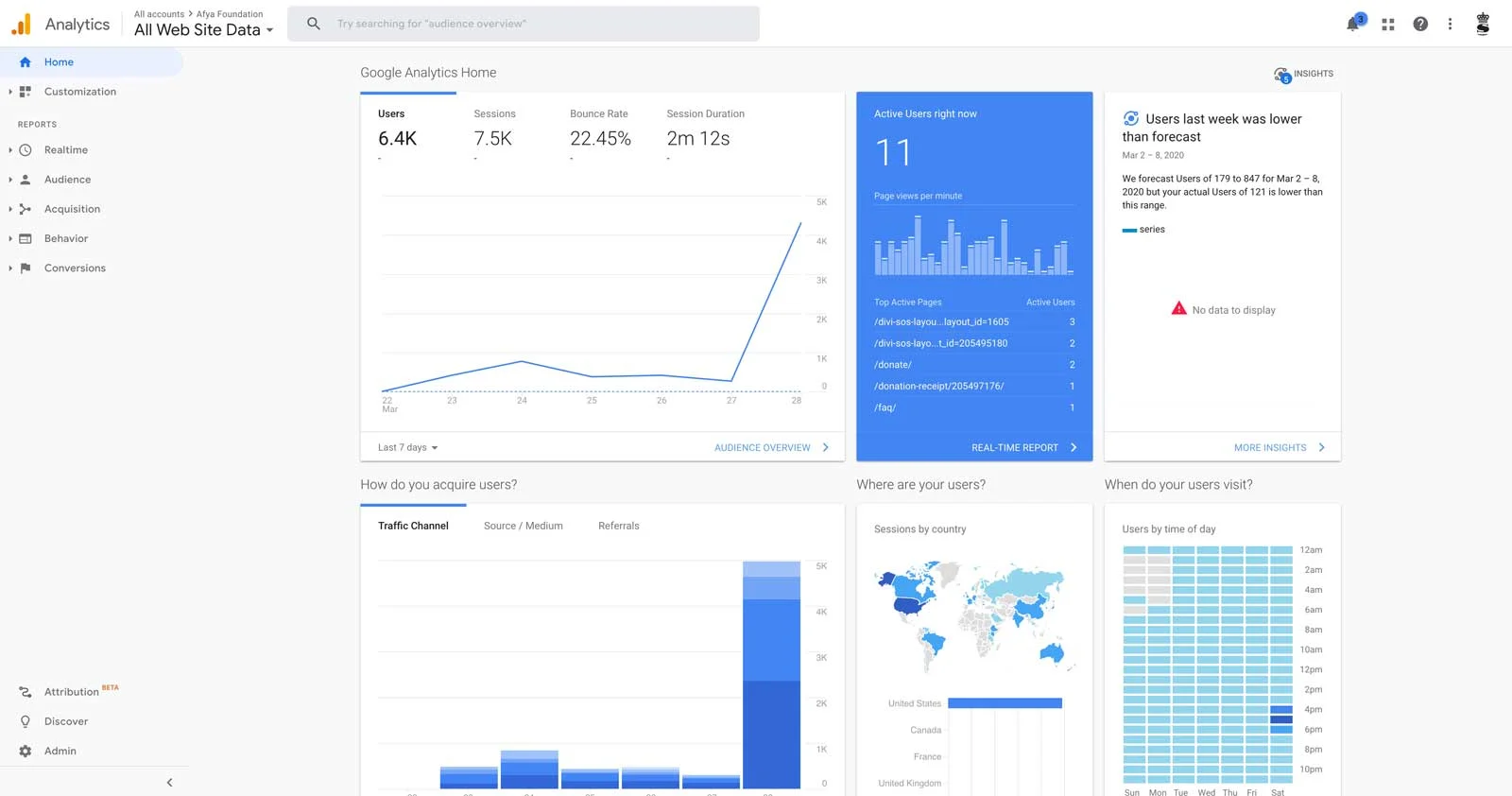Screen dimensions: 1512x796
Task: Click the Admin gear icon
Action: (26, 752)
